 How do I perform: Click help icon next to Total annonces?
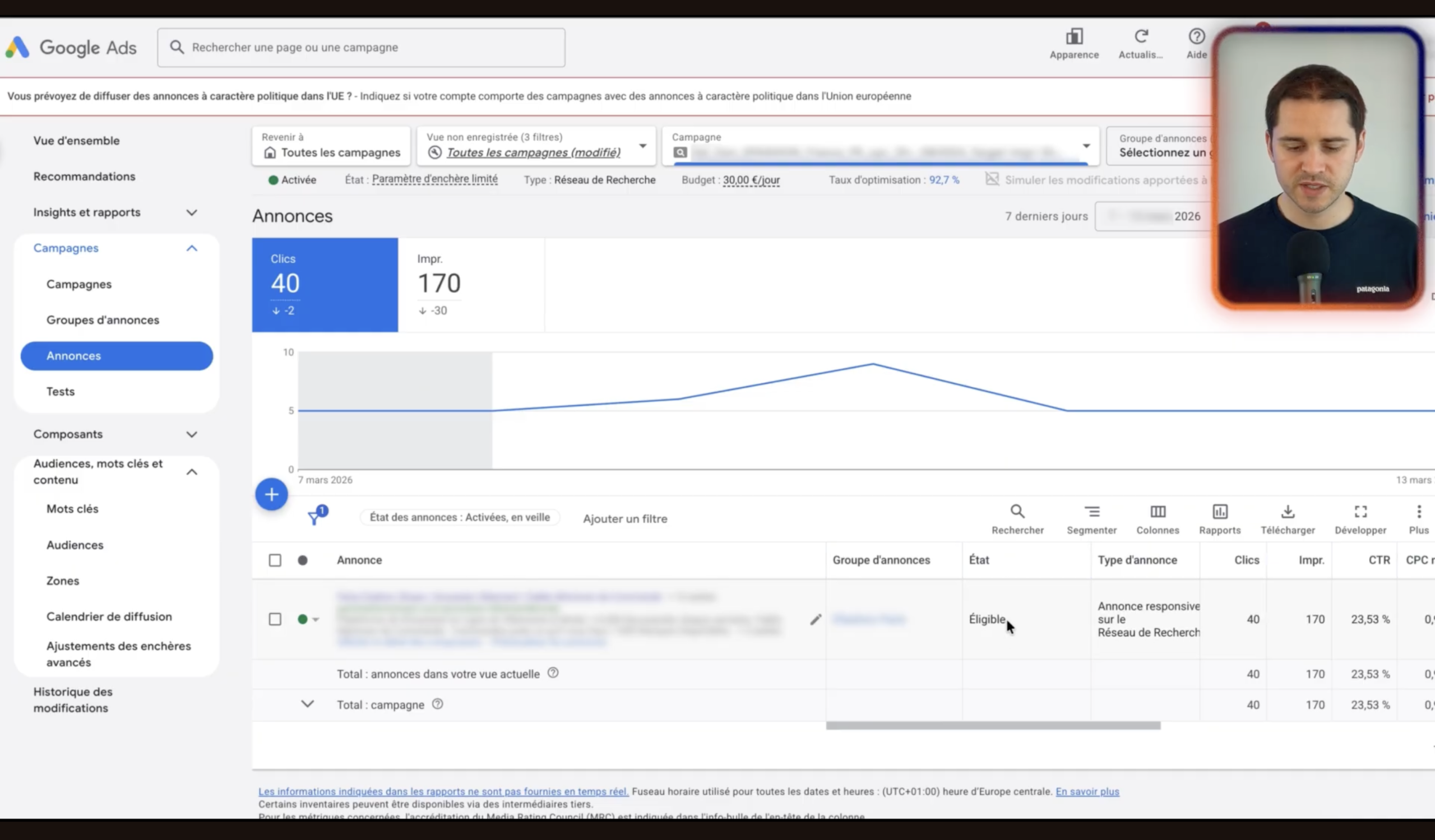pyautogui.click(x=553, y=672)
